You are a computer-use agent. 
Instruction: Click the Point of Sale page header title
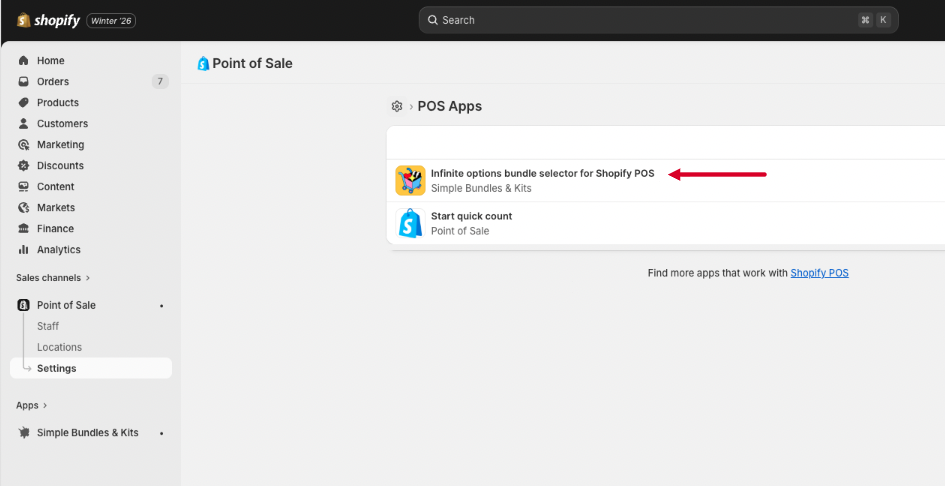[x=252, y=63]
